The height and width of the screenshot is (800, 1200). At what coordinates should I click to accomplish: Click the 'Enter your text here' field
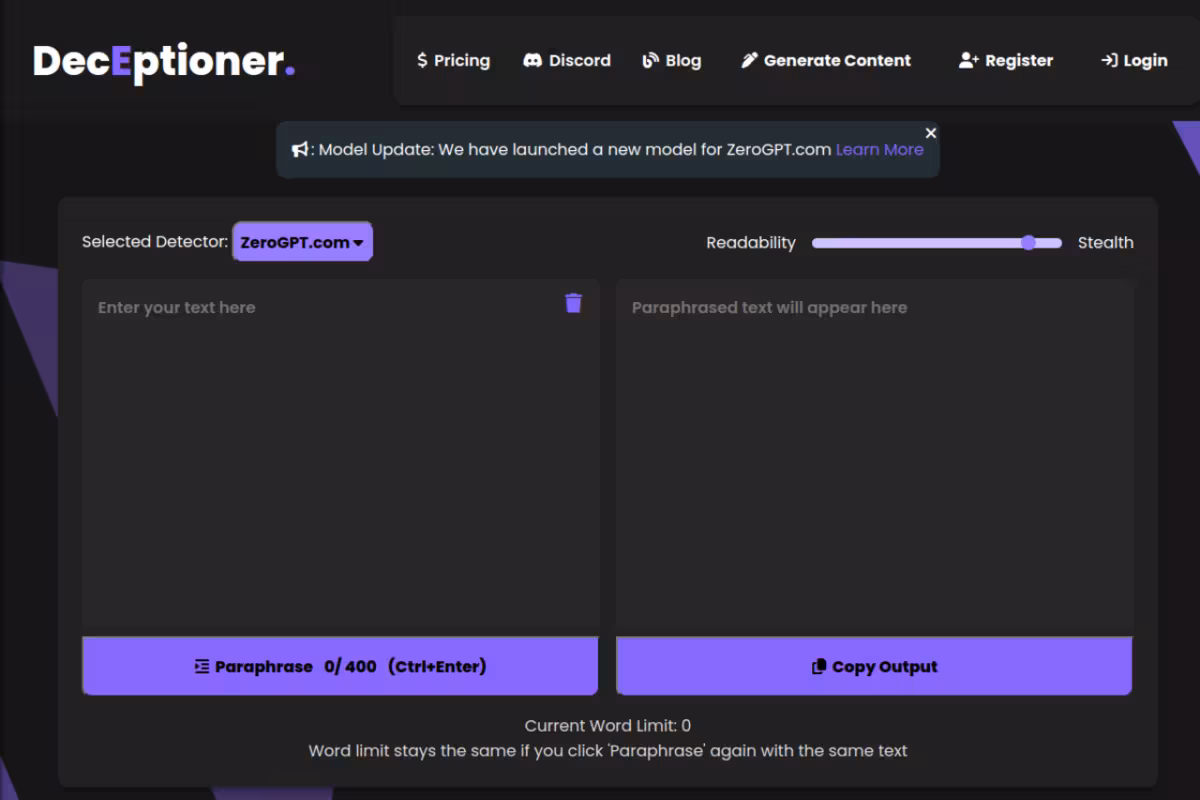point(341,457)
